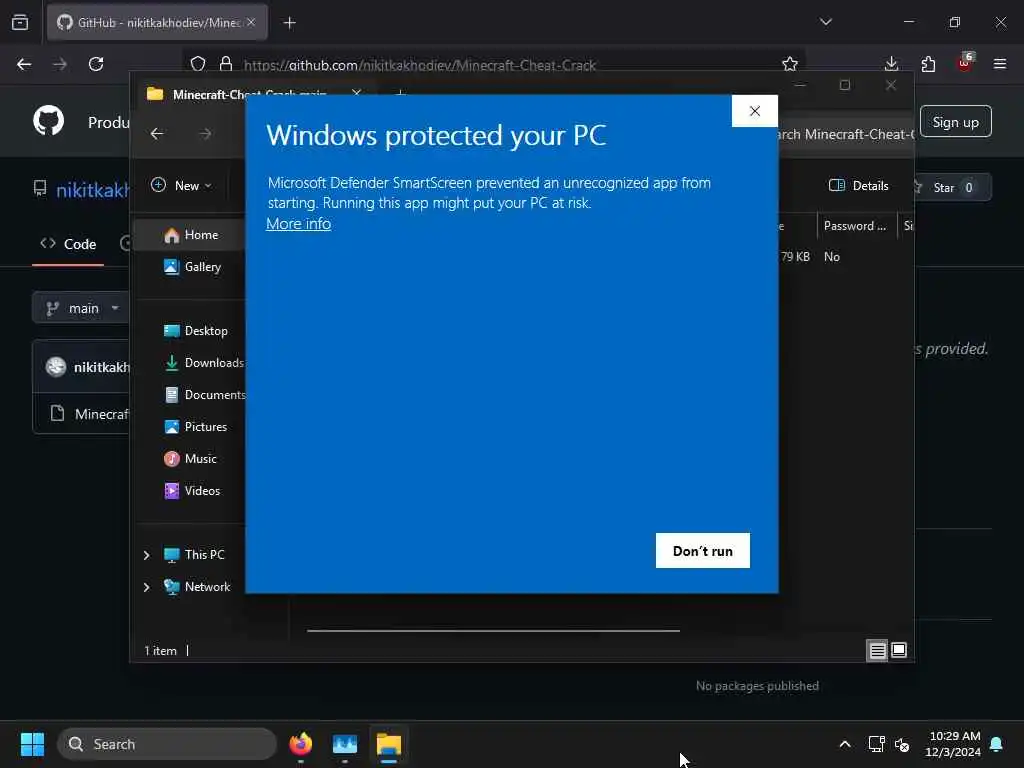This screenshot has height=768, width=1024.
Task: Click the browser back arrow
Action: point(24,64)
